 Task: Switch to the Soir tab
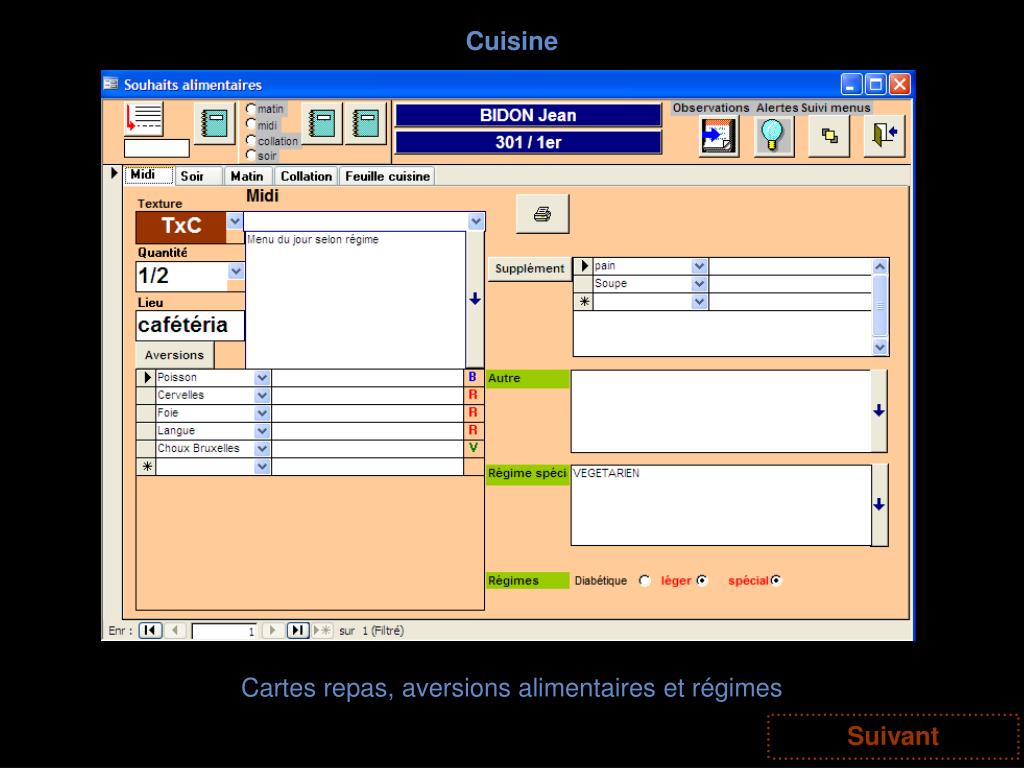tap(199, 176)
